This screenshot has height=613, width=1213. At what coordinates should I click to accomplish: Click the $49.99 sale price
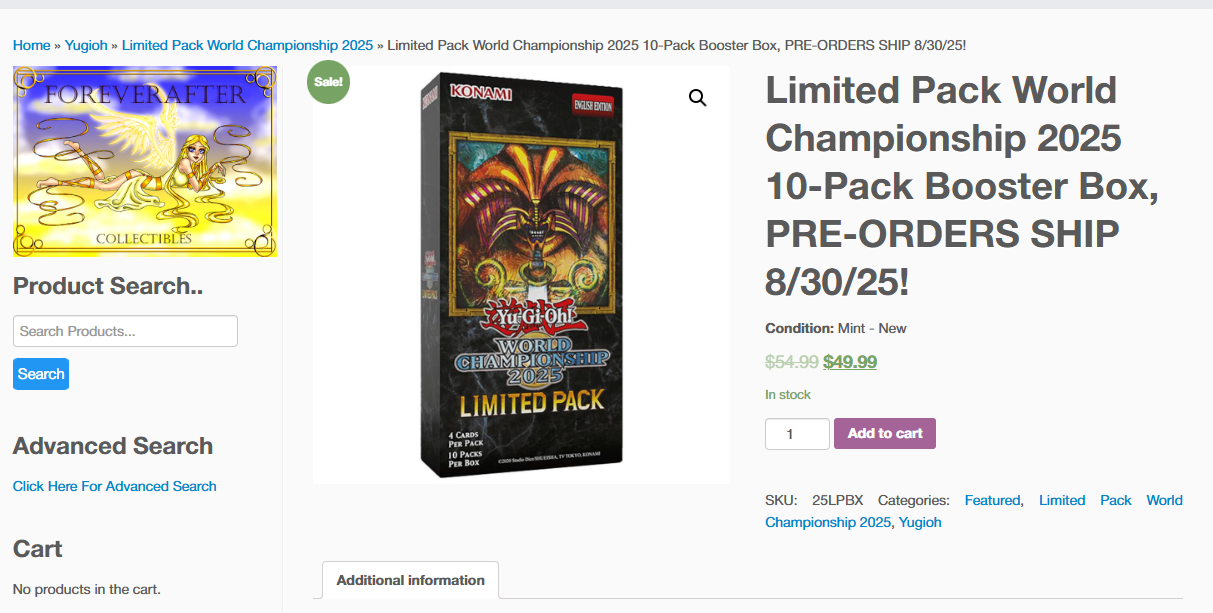tap(850, 362)
